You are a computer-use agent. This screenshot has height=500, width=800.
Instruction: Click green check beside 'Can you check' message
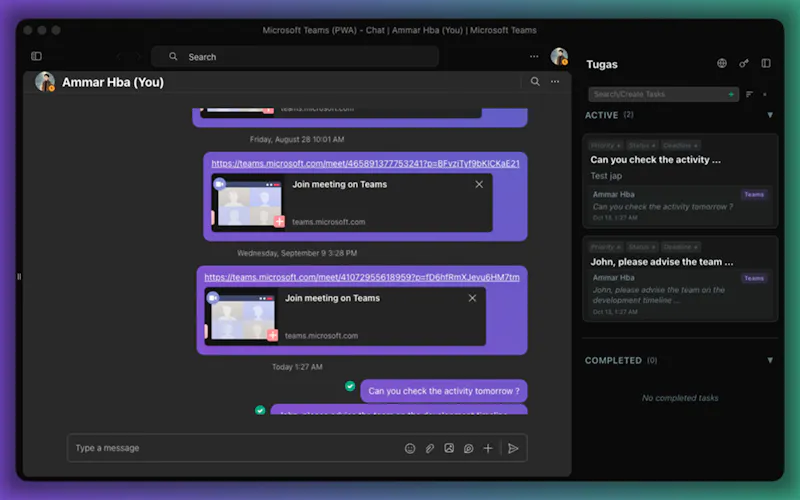350,386
